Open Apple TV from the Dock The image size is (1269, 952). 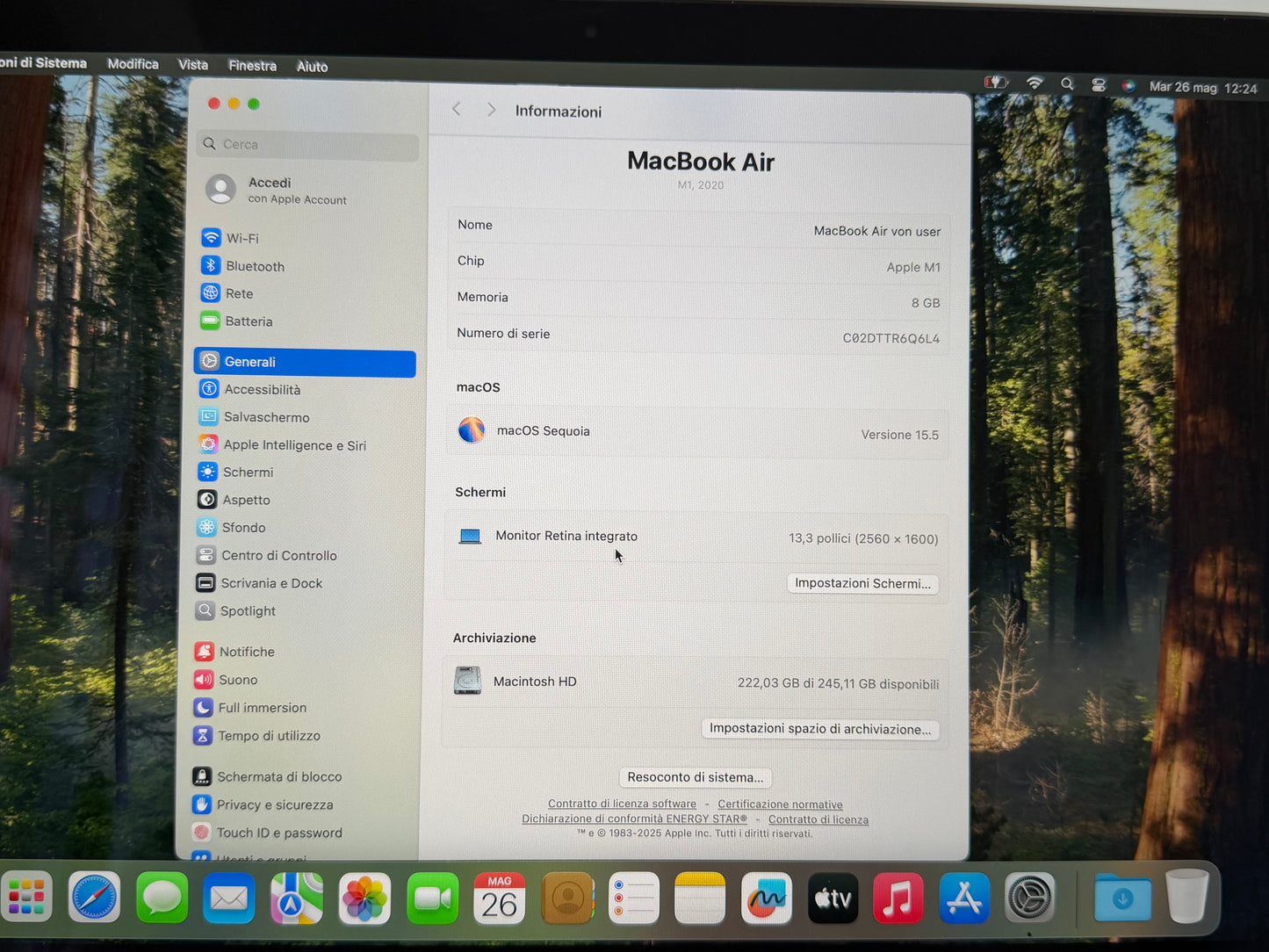tap(833, 898)
